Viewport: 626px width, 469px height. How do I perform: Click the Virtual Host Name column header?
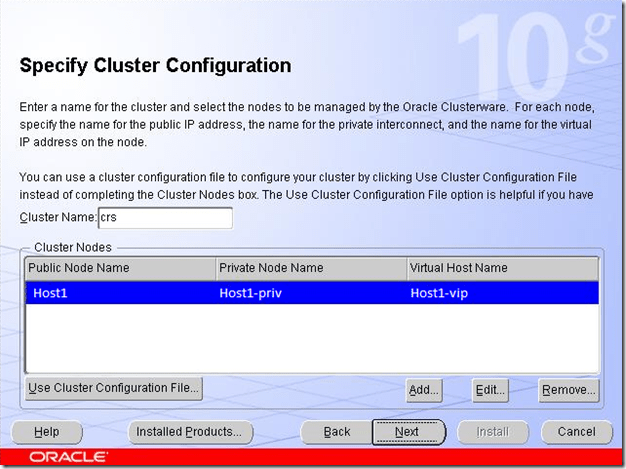click(503, 268)
